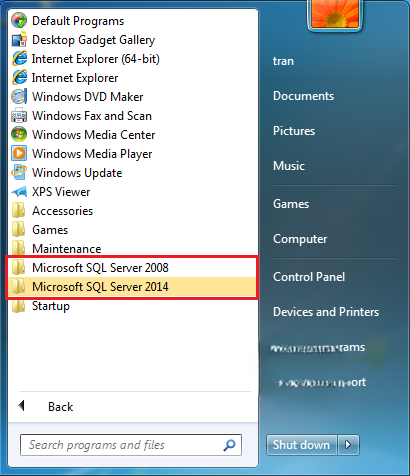
Task: Click the Shut down button
Action: click(x=301, y=445)
